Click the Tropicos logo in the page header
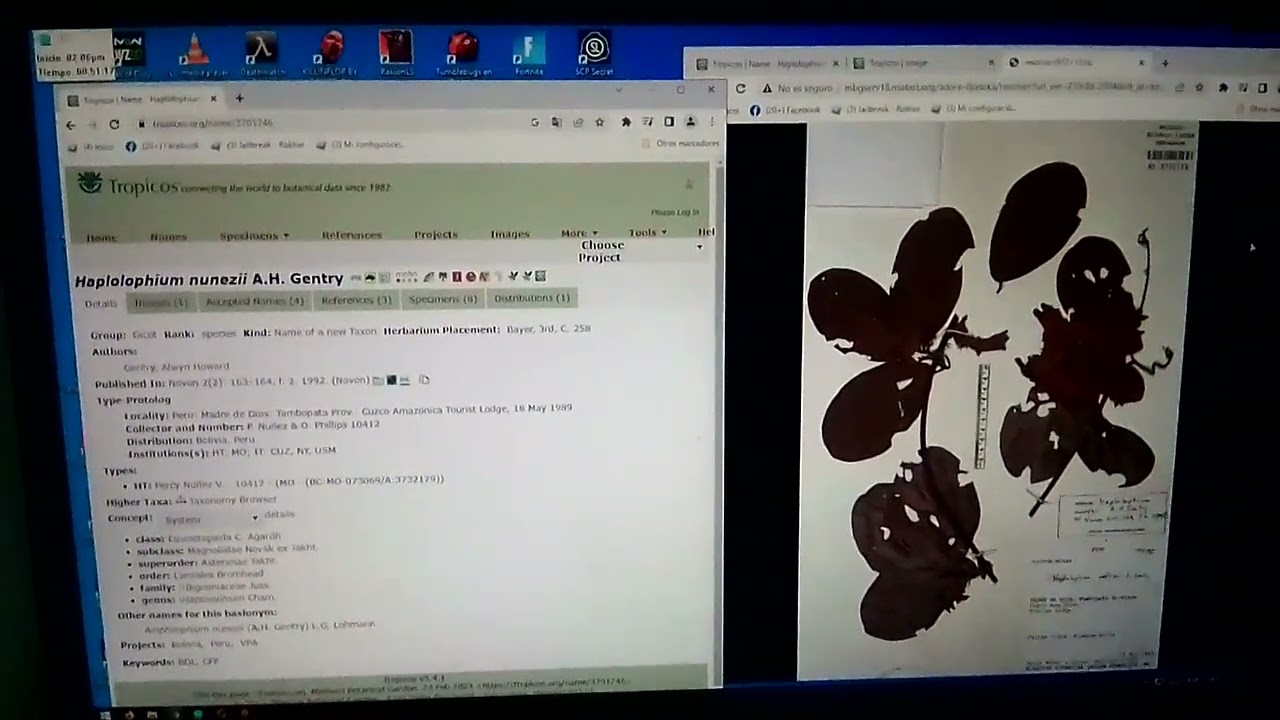 coord(129,186)
